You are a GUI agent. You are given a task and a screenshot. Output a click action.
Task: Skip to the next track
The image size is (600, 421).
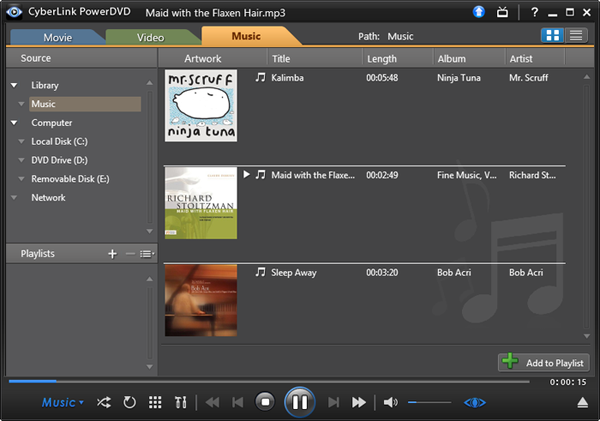(333, 403)
